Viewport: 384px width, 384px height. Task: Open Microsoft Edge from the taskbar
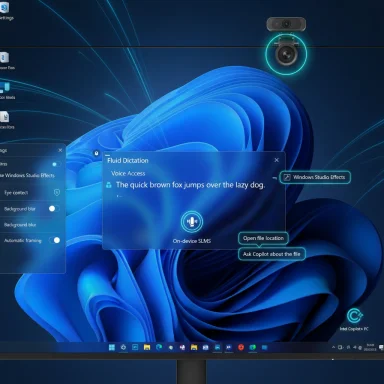coord(159,347)
